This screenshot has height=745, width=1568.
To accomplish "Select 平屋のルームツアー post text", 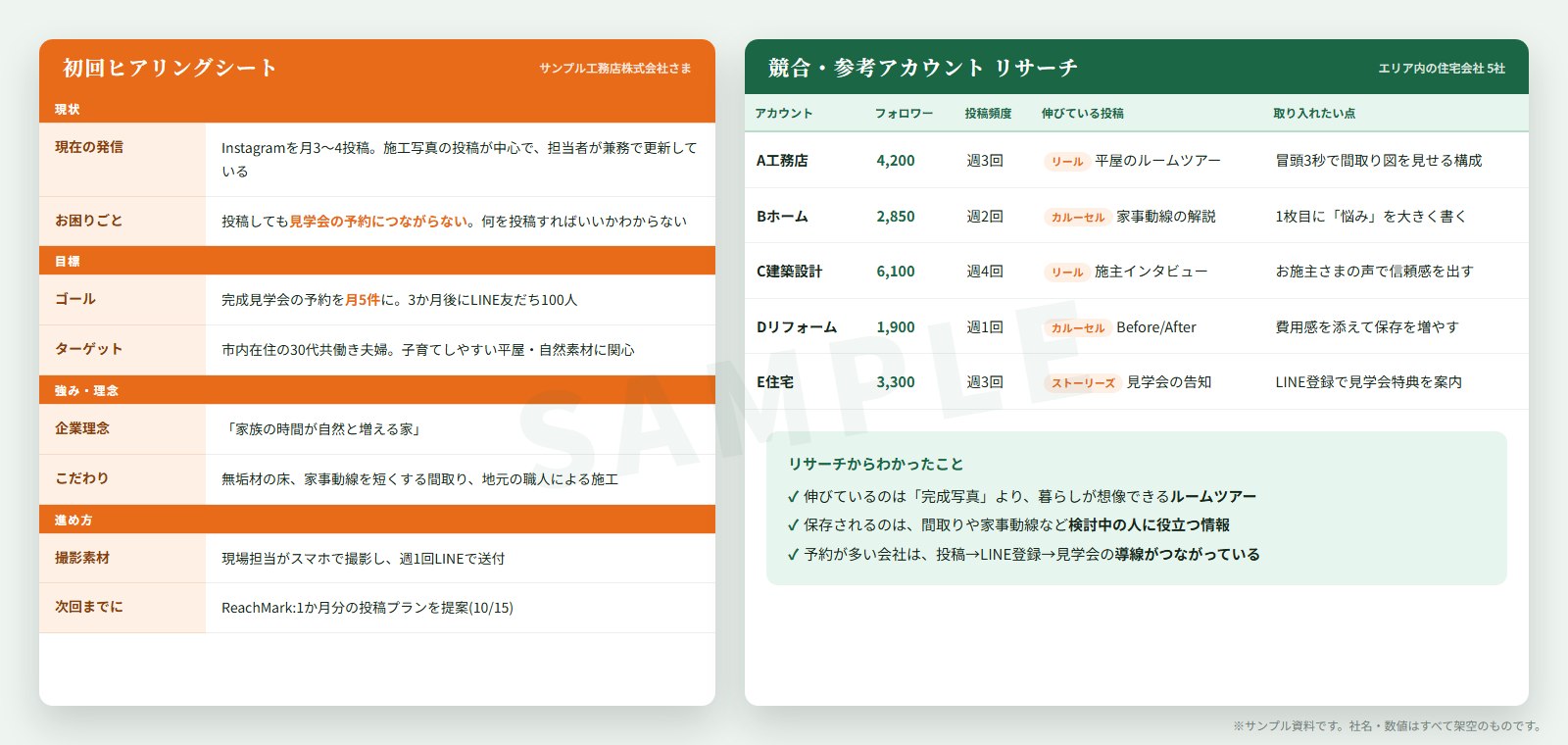I will (1157, 161).
